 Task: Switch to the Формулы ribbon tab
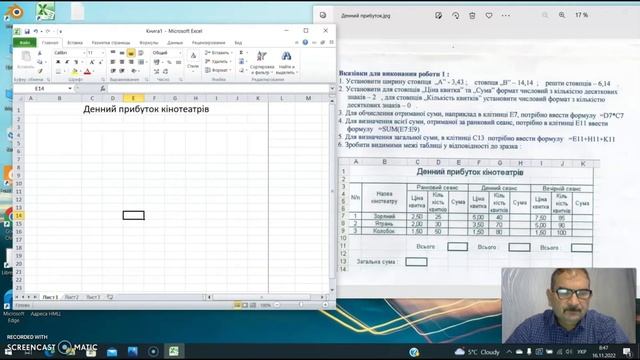149,42
